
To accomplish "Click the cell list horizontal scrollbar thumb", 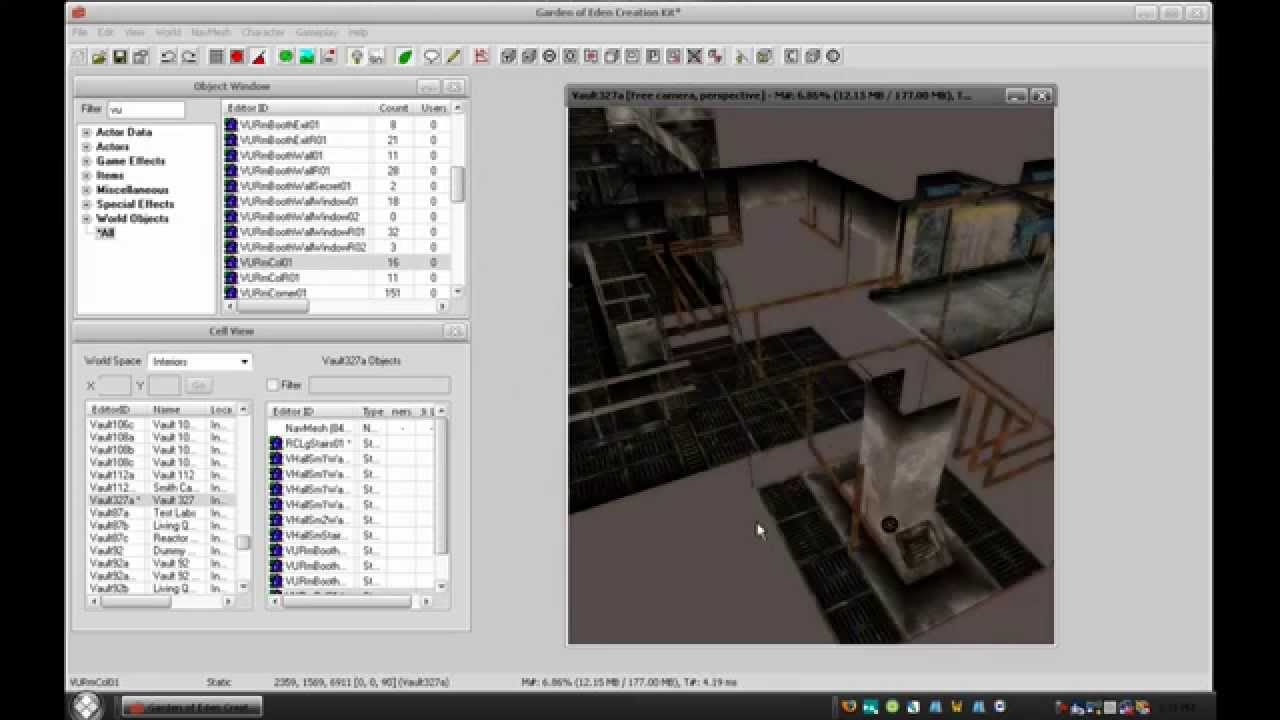I will pyautogui.click(x=134, y=601).
